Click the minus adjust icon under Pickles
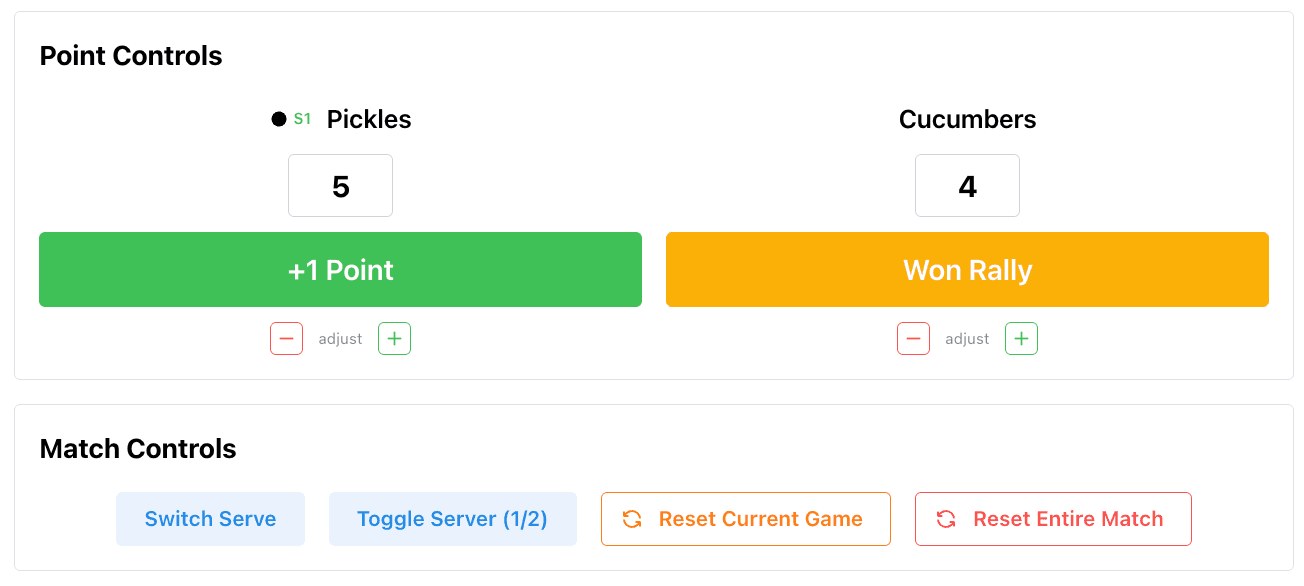This screenshot has height=586, width=1304. tap(287, 338)
